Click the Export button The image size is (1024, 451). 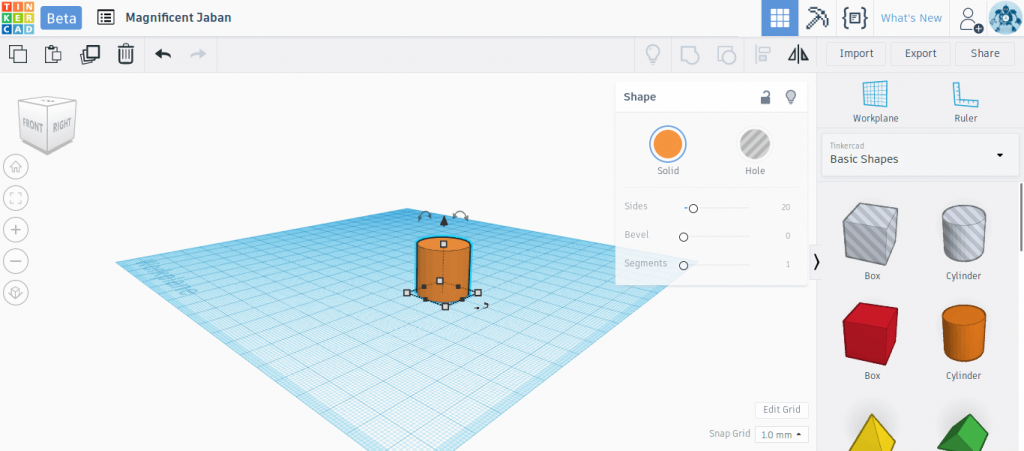pyautogui.click(x=920, y=54)
